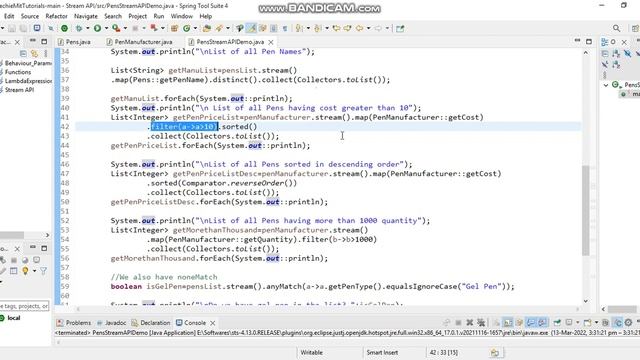Open the Refactor menu
This screenshot has height=360, width=640.
(56, 16)
